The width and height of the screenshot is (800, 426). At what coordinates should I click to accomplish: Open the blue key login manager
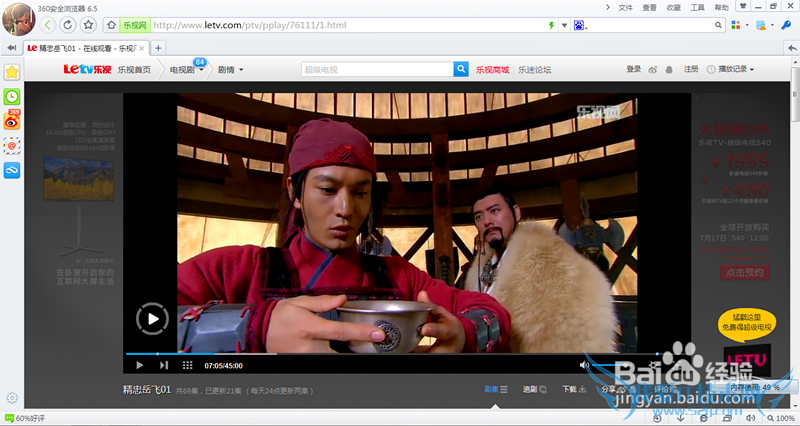(x=786, y=24)
